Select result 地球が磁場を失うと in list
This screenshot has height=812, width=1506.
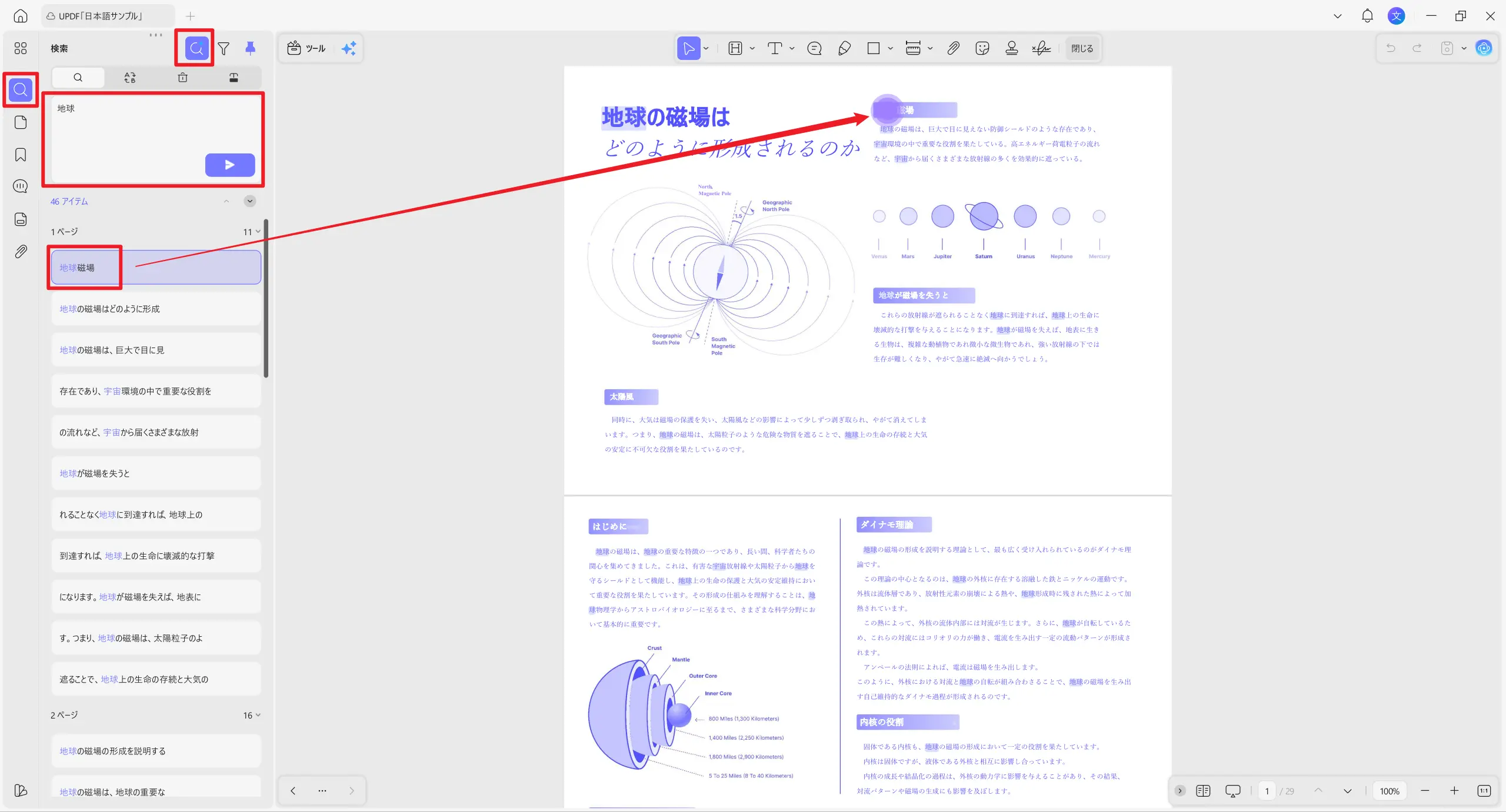[x=156, y=473]
